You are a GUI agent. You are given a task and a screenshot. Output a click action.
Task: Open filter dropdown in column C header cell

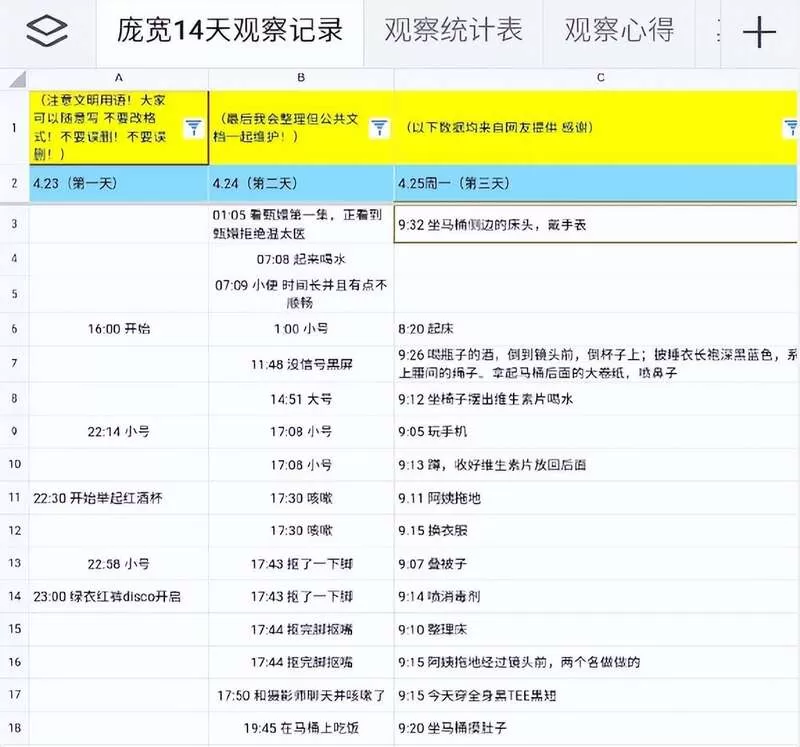click(x=791, y=128)
